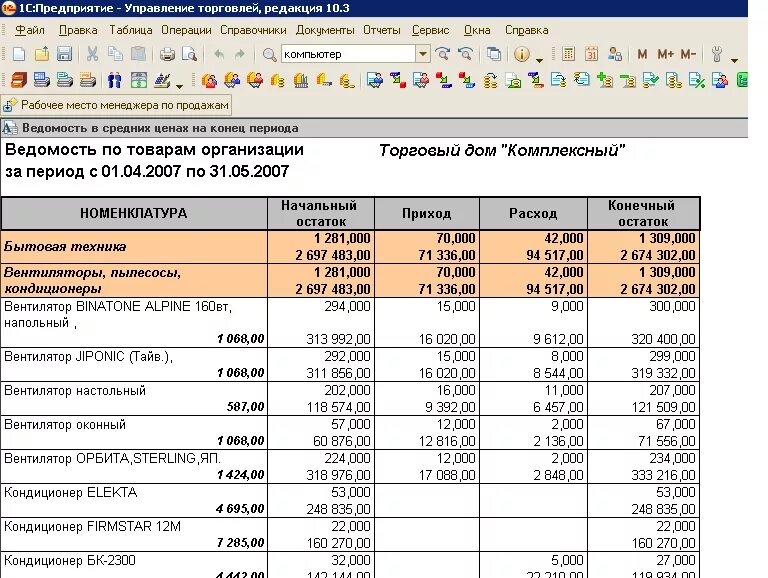Open the Справка menu
Image resolution: width=768 pixels, height=578 pixels.
(x=527, y=30)
